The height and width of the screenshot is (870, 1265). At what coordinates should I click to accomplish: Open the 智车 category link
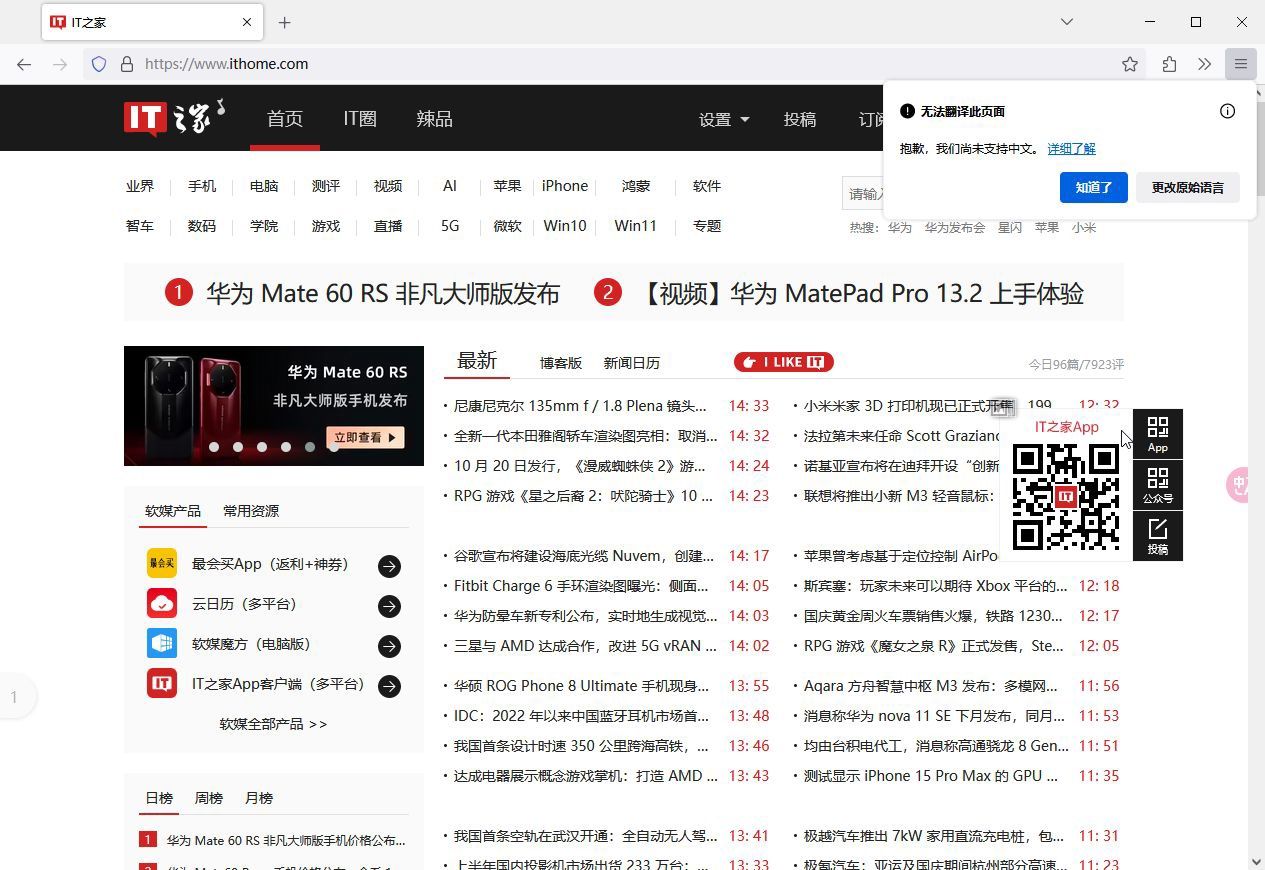click(x=140, y=226)
